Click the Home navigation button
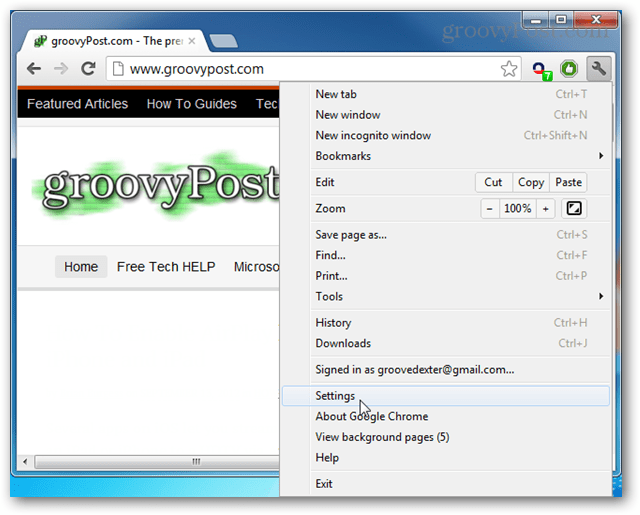This screenshot has height=515, width=640. (81, 266)
